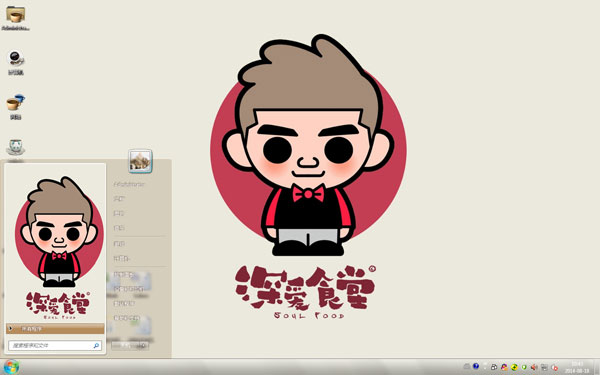Image resolution: width=600 pixels, height=375 pixels.
Task: Open the brown and blue cups desktop icon
Action: [x=15, y=103]
